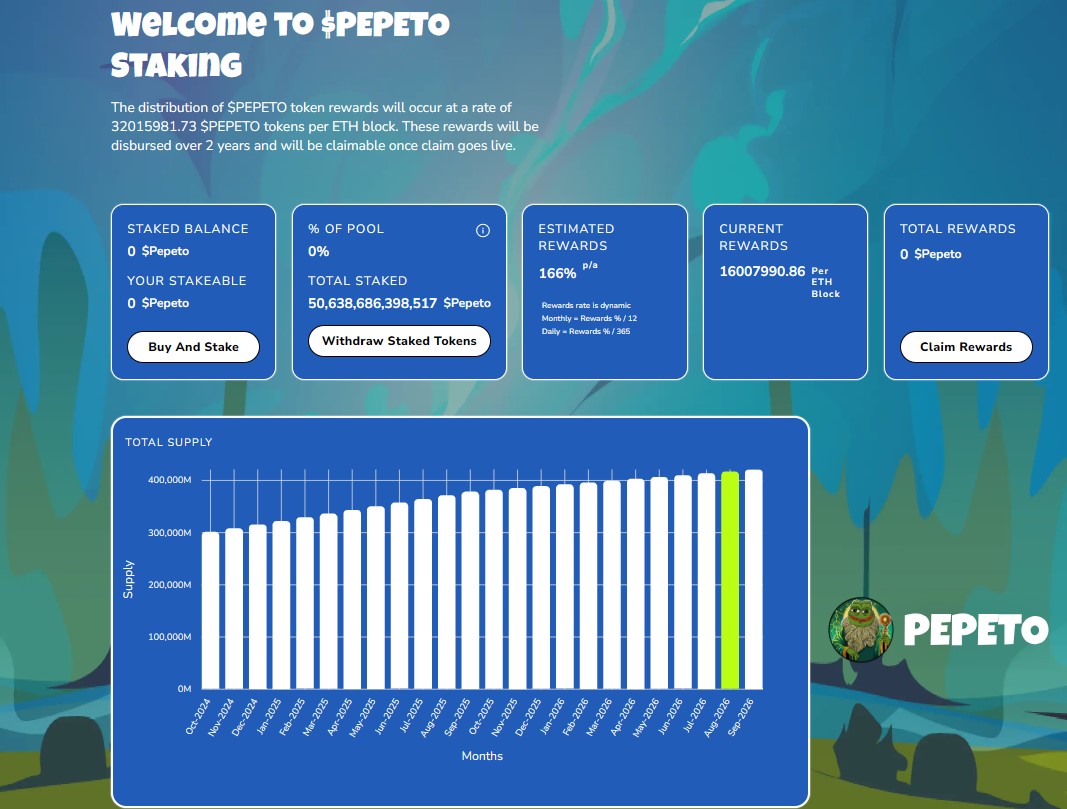
Task: Click the Buy And Stake button
Action: [193, 347]
